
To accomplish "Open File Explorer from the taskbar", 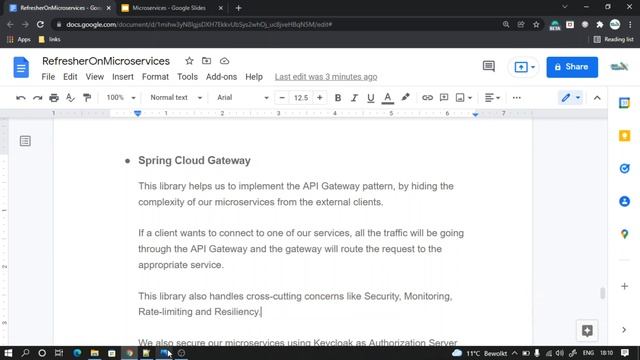I will click(95, 353).
